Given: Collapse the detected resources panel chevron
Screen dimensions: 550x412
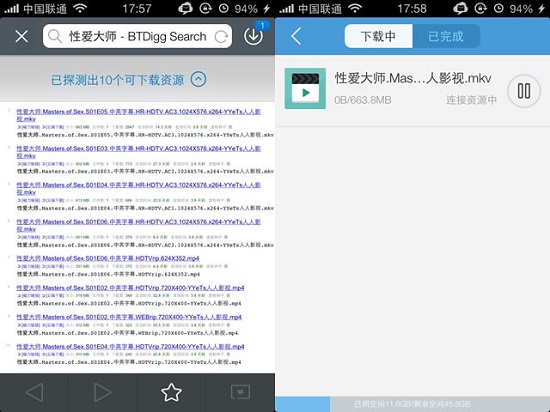Looking at the screenshot, I should (x=199, y=79).
